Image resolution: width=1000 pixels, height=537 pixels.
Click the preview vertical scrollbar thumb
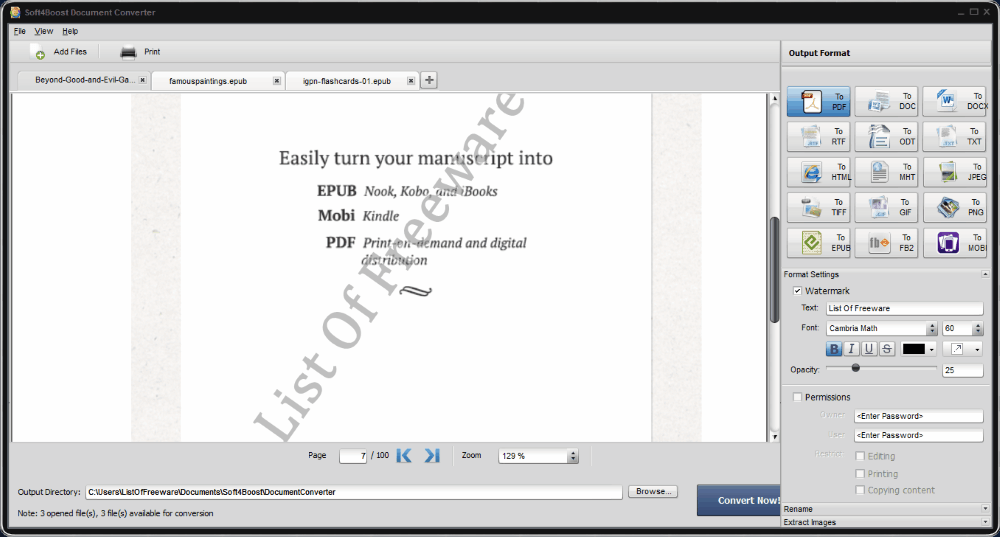pos(774,270)
